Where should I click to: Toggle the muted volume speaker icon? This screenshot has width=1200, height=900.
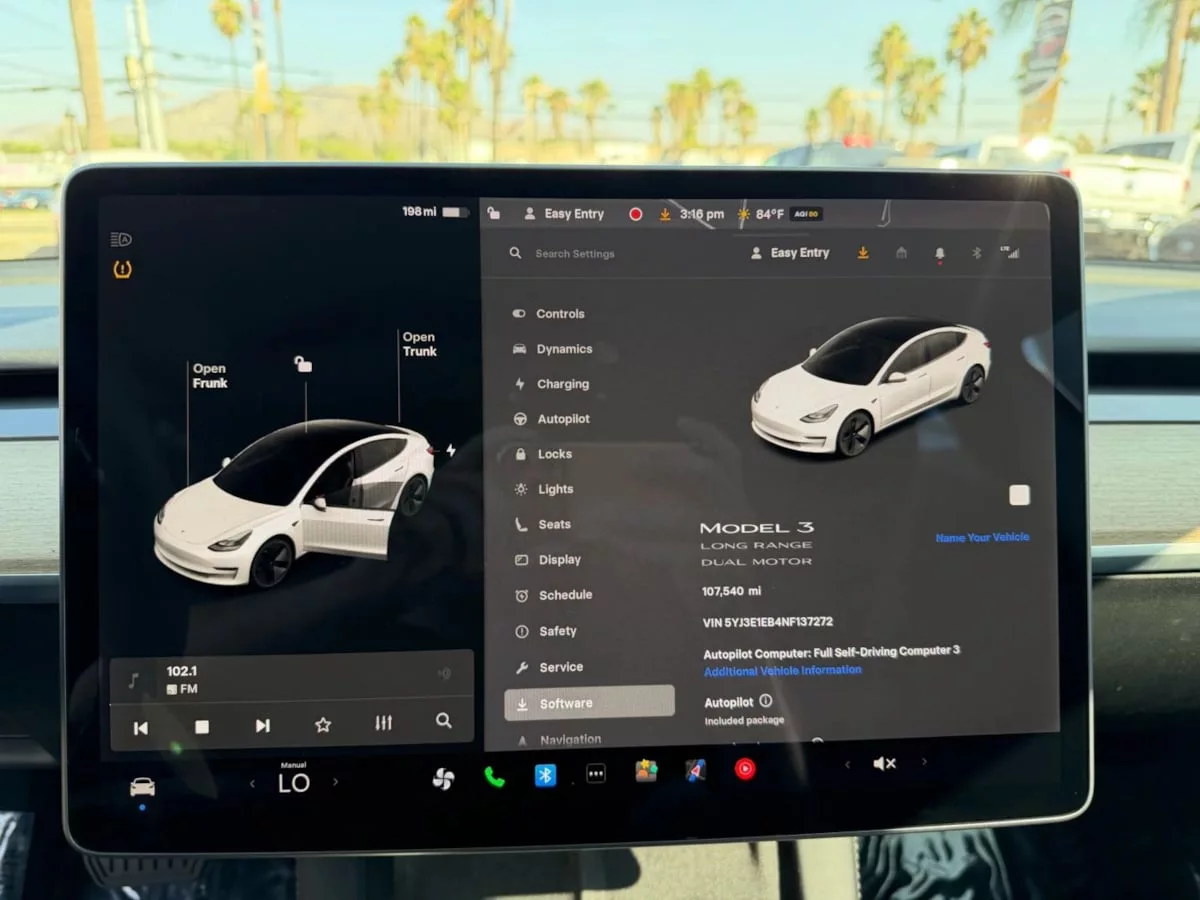[884, 764]
